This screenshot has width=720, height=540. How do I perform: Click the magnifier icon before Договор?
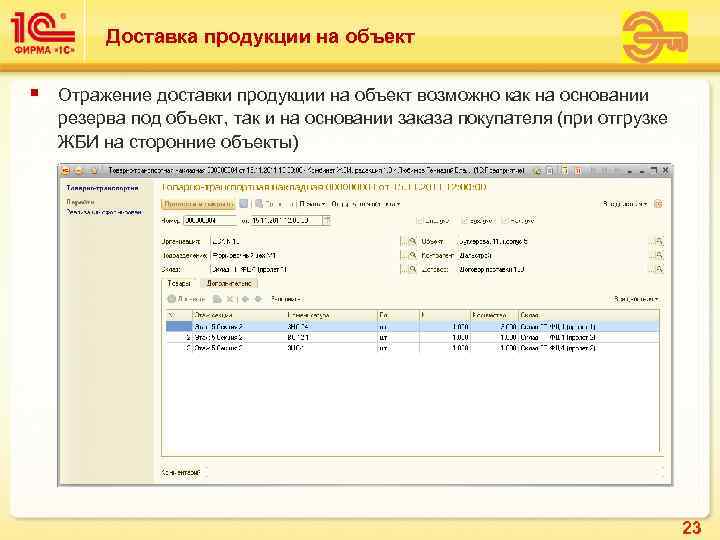(412, 269)
